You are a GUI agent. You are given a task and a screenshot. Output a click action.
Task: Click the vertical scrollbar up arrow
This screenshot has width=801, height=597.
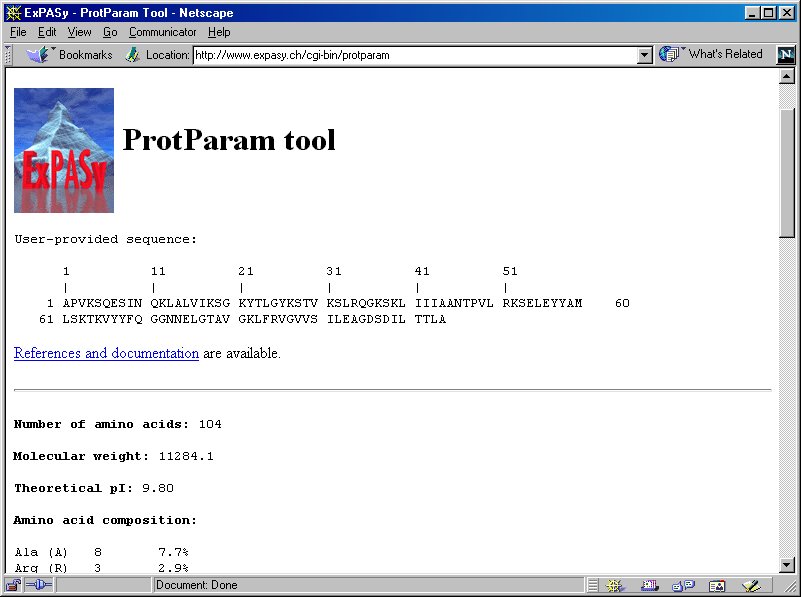click(x=787, y=77)
